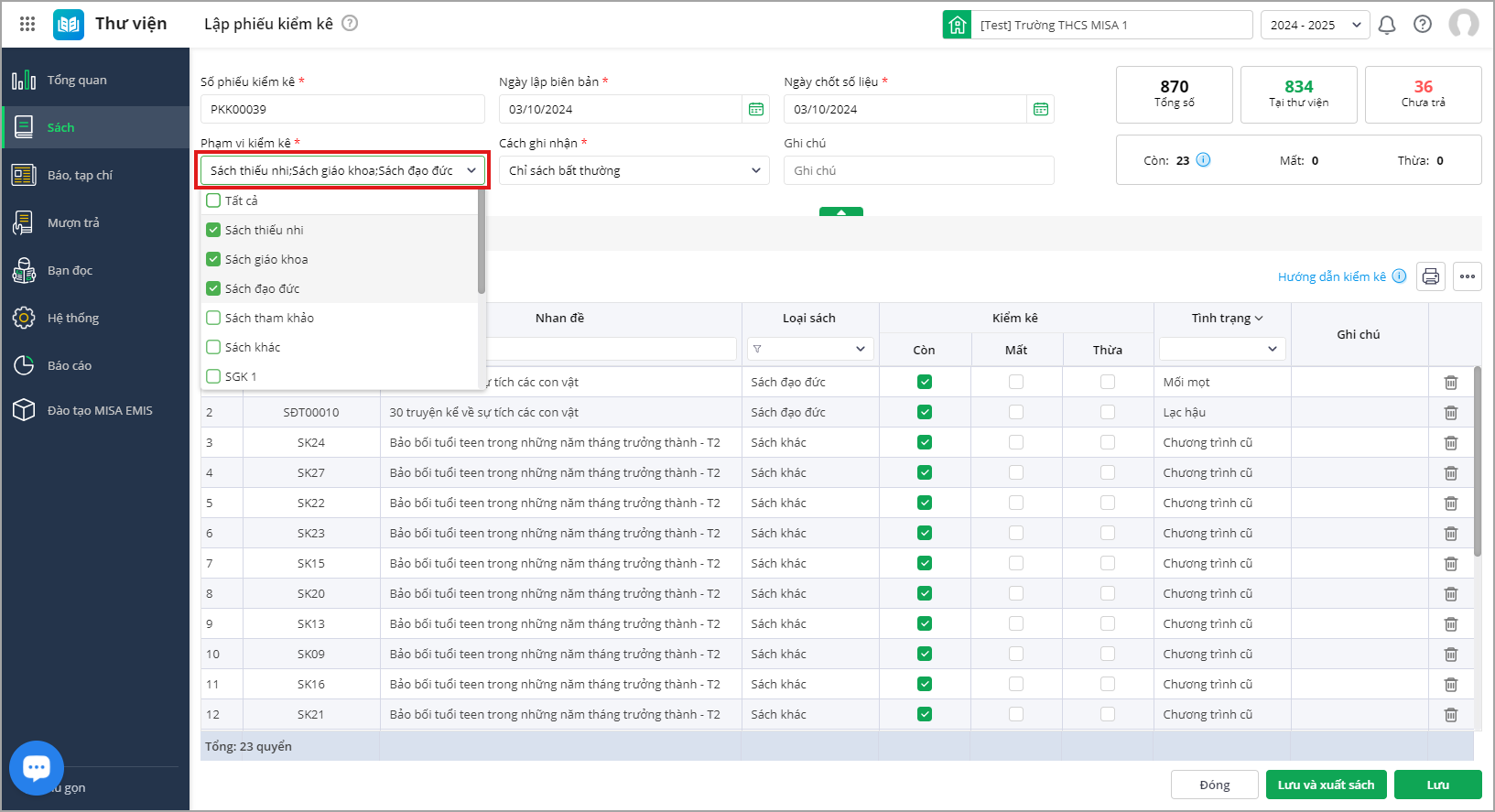
Task: Click the table's vertical scrollbar
Action: point(1477,462)
